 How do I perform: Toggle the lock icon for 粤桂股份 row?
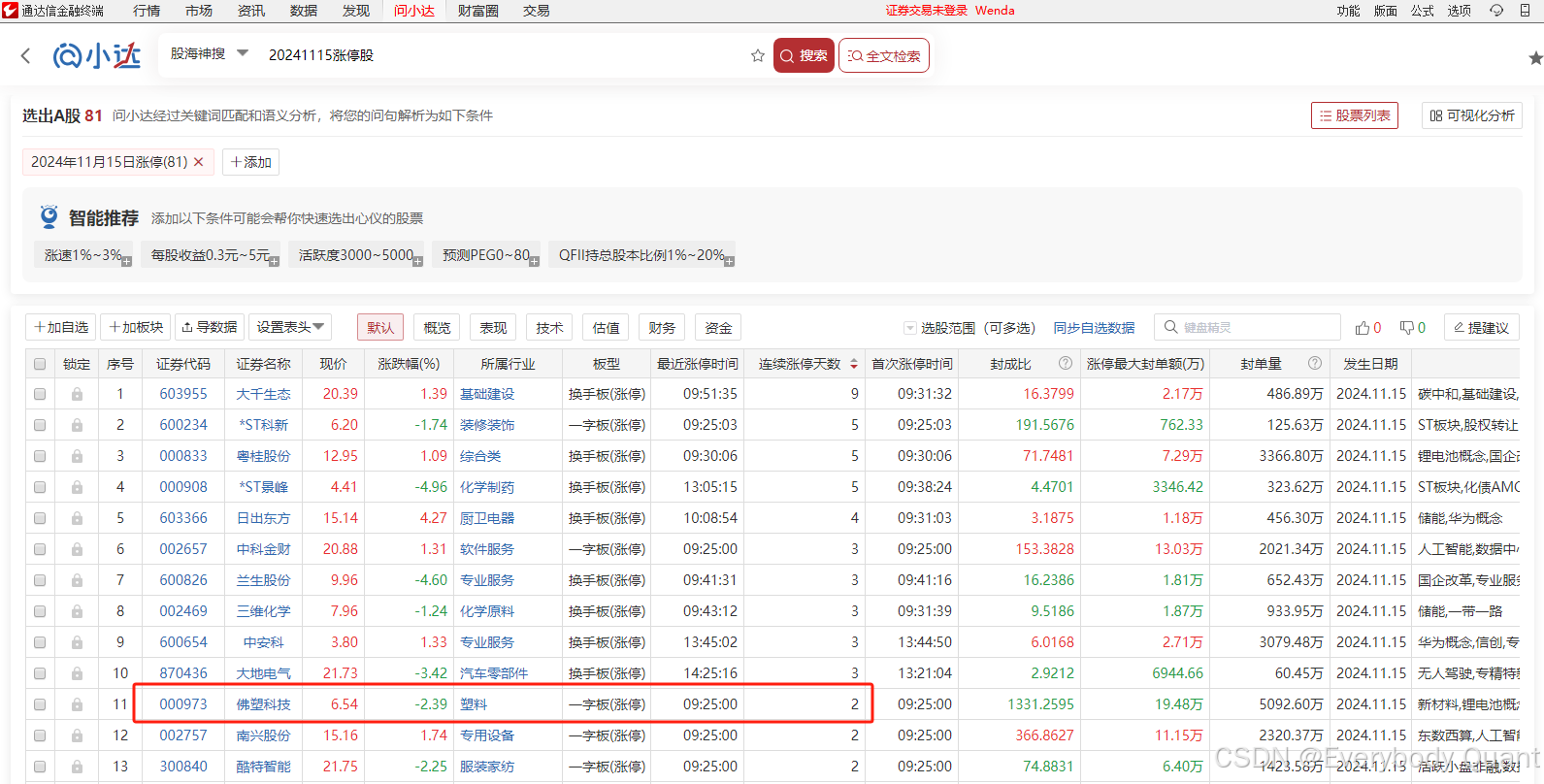pos(77,456)
